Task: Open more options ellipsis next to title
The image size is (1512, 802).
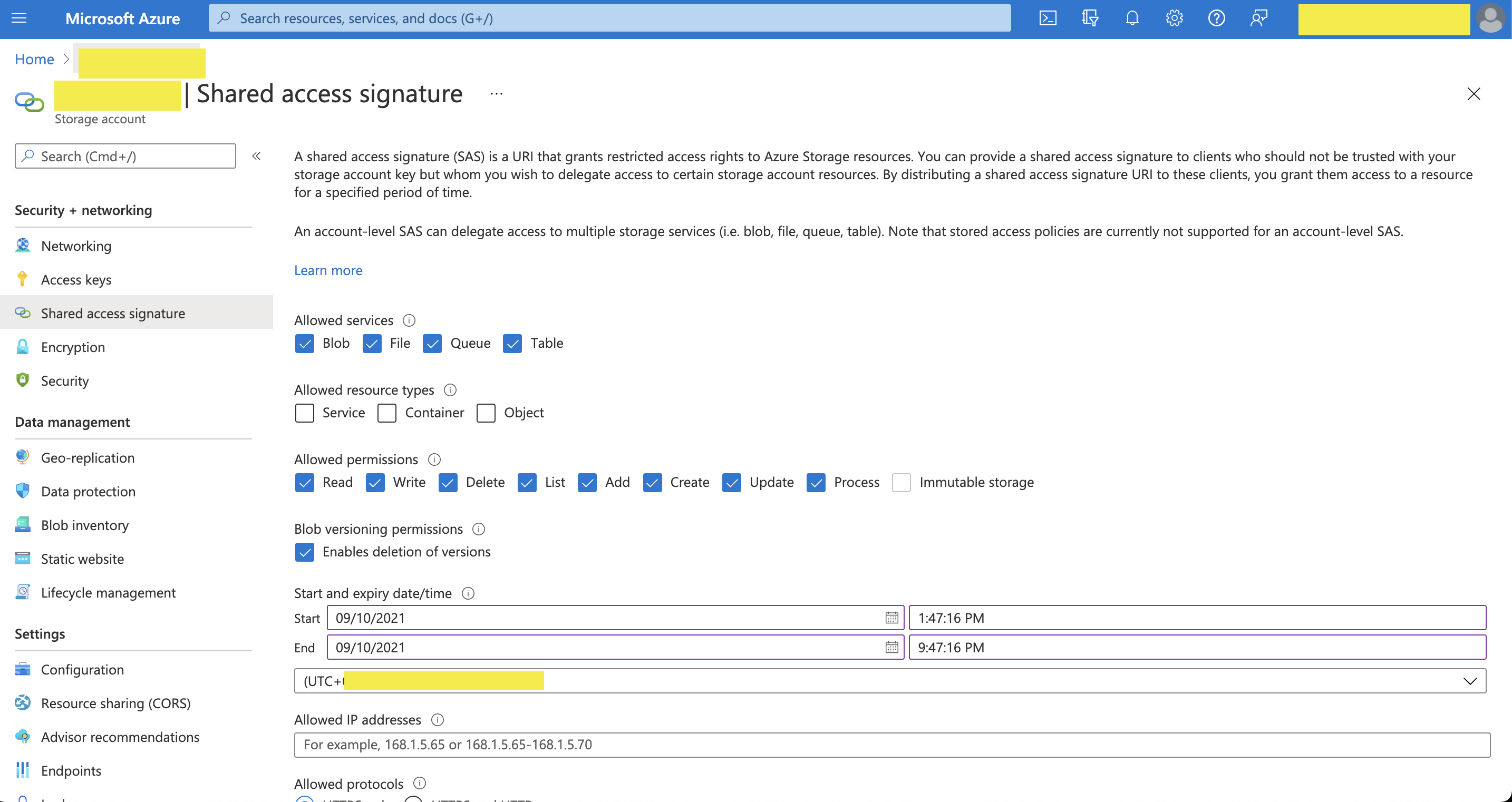Action: click(x=497, y=94)
